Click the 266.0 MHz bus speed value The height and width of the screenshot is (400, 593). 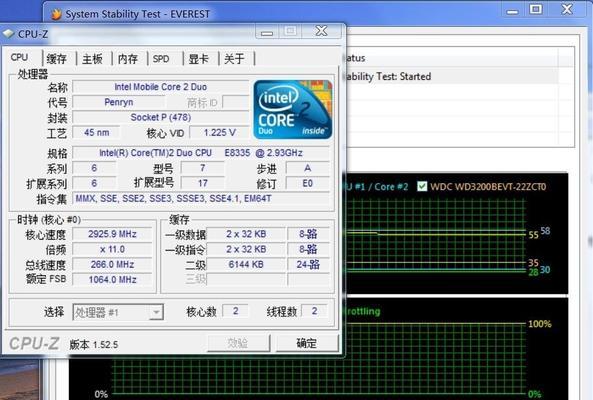(112, 264)
